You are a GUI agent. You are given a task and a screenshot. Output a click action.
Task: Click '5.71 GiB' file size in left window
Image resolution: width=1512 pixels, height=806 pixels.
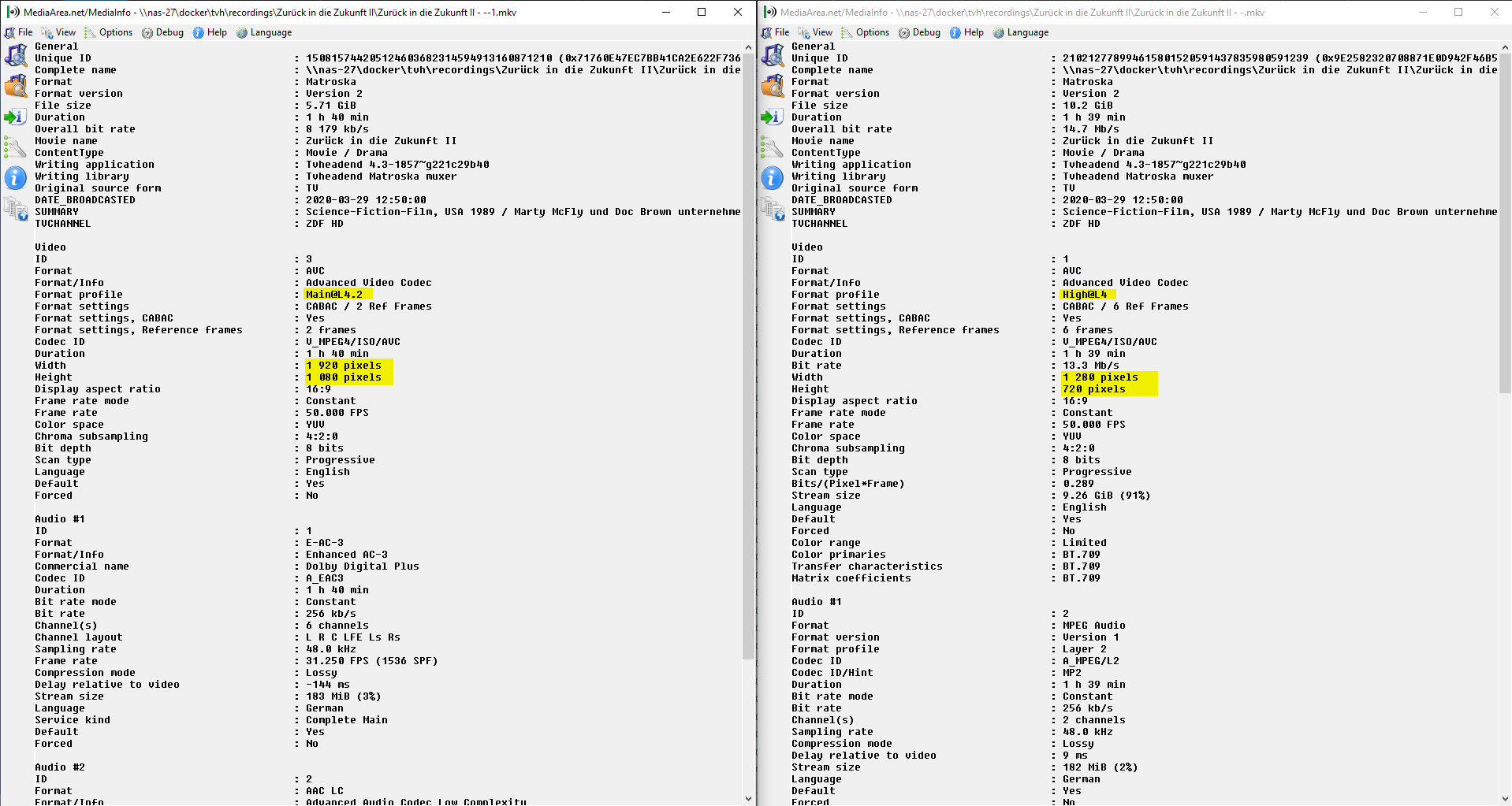pos(331,106)
